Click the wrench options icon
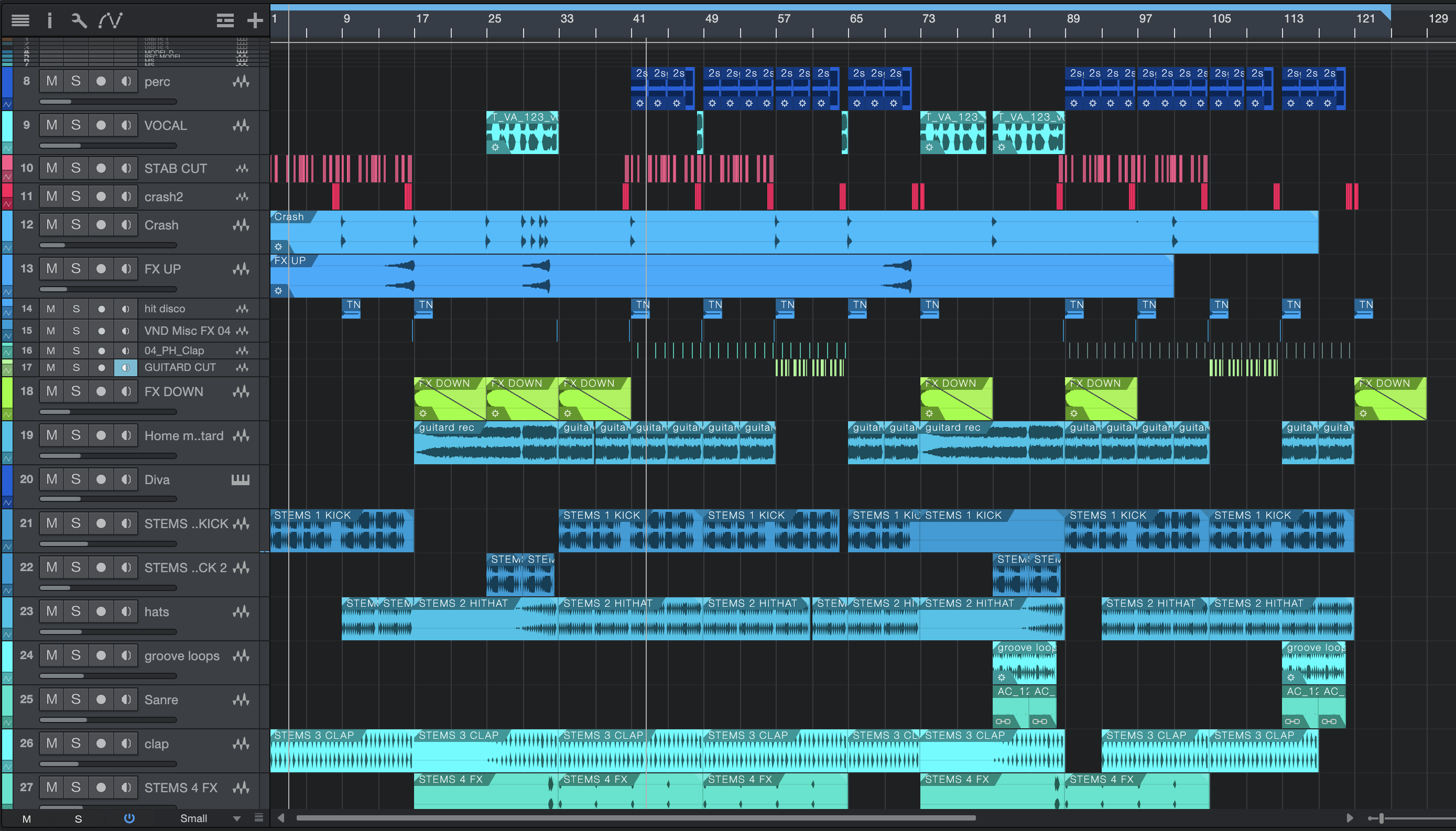The height and width of the screenshot is (831, 1456). [79, 20]
